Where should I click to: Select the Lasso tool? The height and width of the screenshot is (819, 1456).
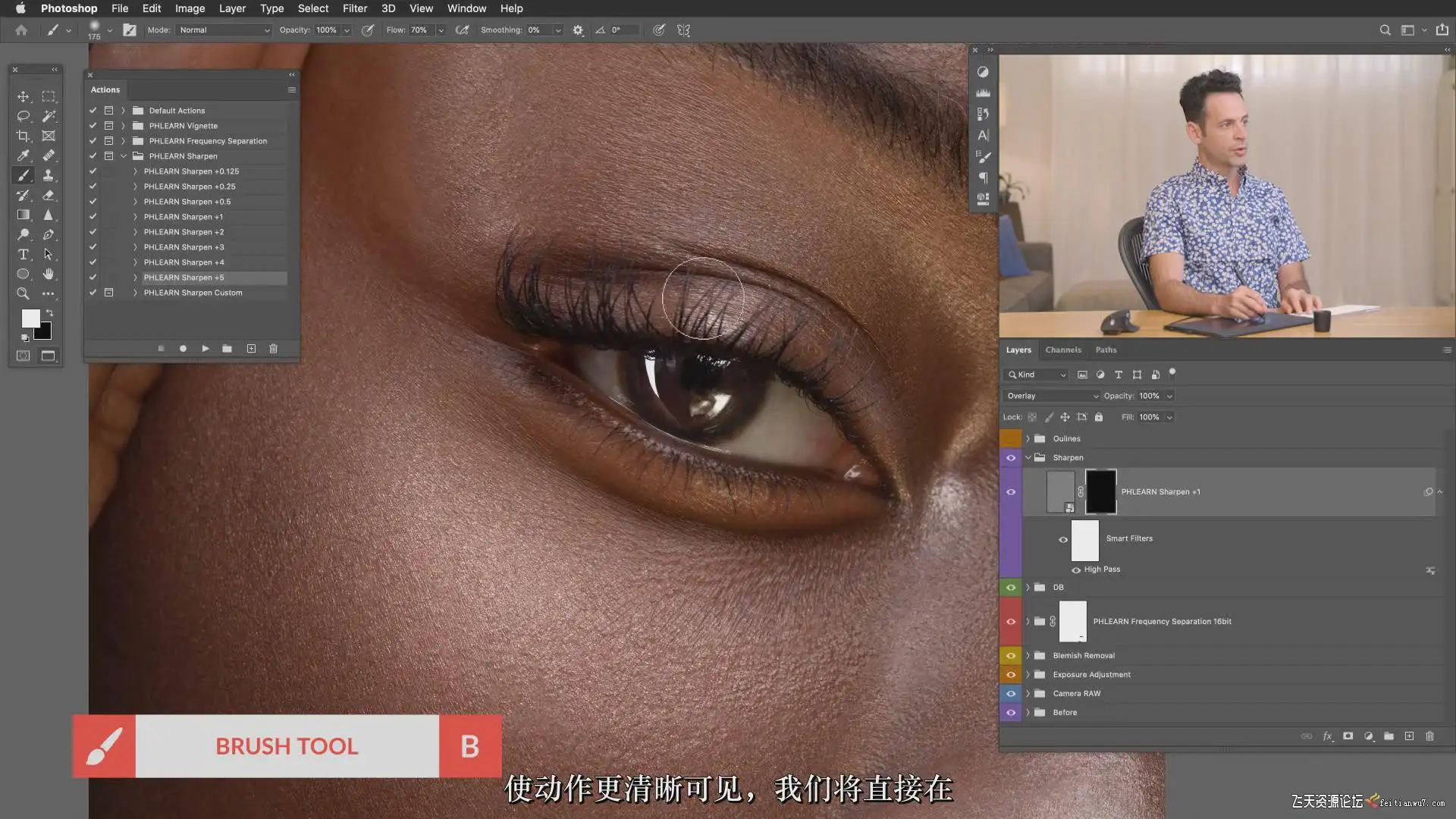(23, 116)
